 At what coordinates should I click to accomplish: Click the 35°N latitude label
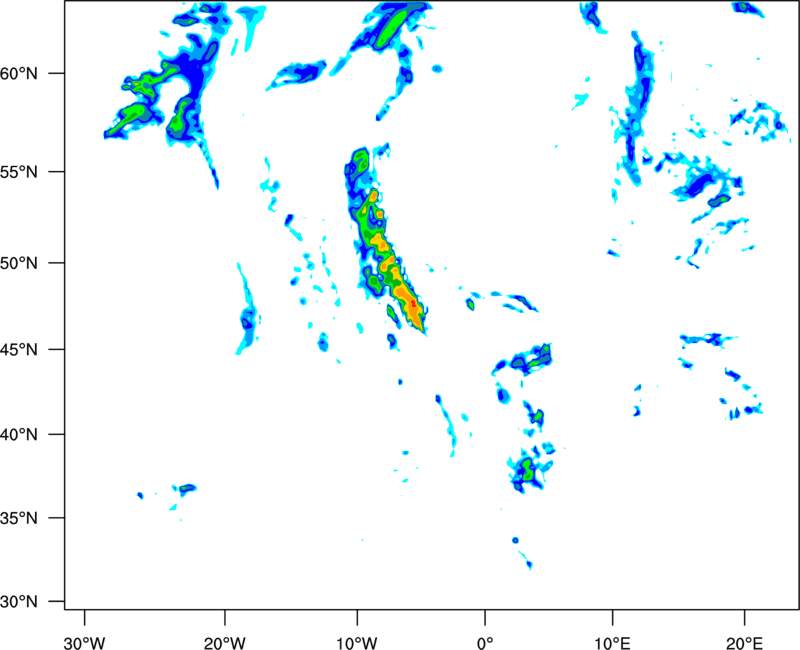tap(19, 518)
